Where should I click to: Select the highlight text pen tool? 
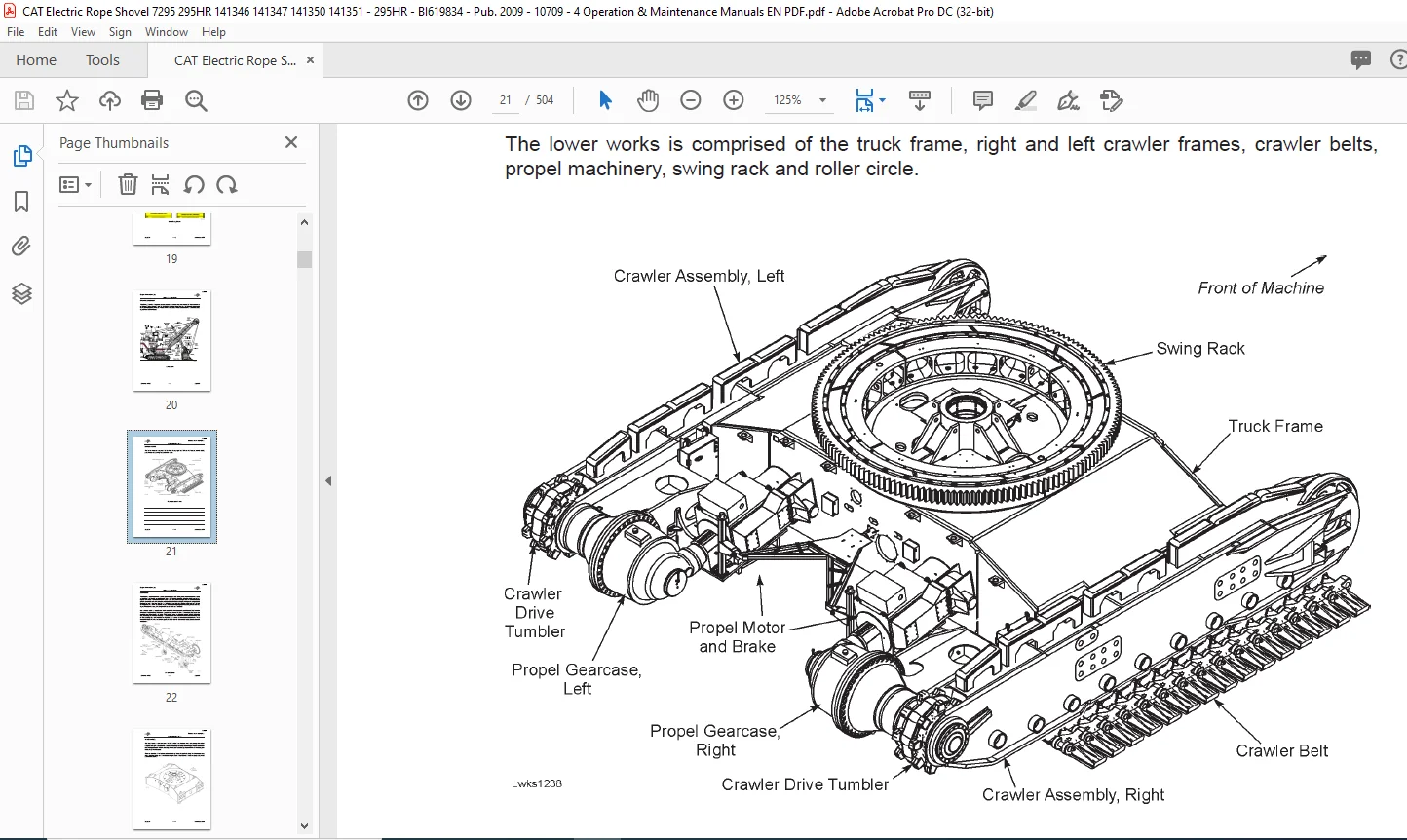pos(1025,100)
